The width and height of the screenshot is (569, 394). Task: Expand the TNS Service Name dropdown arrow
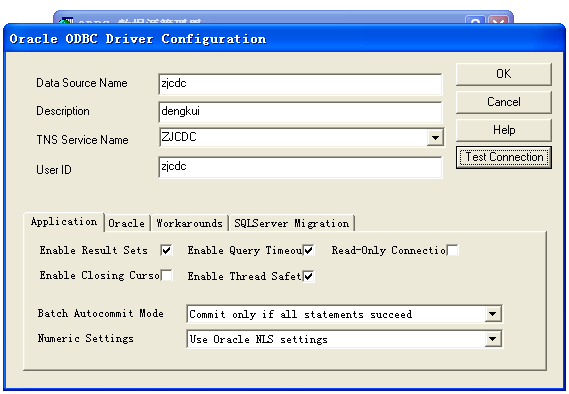[x=435, y=138]
